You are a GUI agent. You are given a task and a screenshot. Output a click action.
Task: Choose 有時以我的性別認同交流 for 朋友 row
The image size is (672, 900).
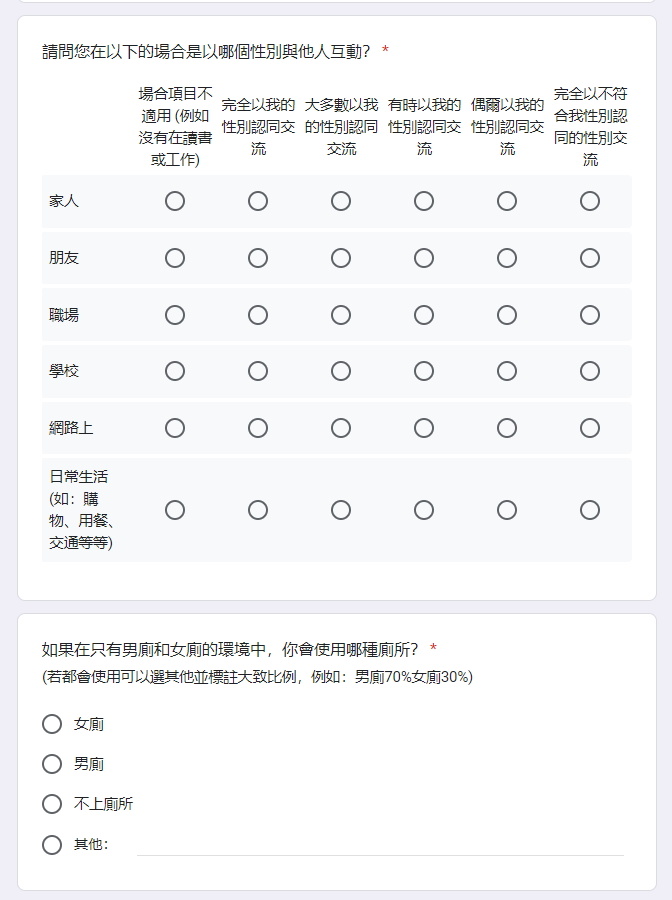coord(424,258)
